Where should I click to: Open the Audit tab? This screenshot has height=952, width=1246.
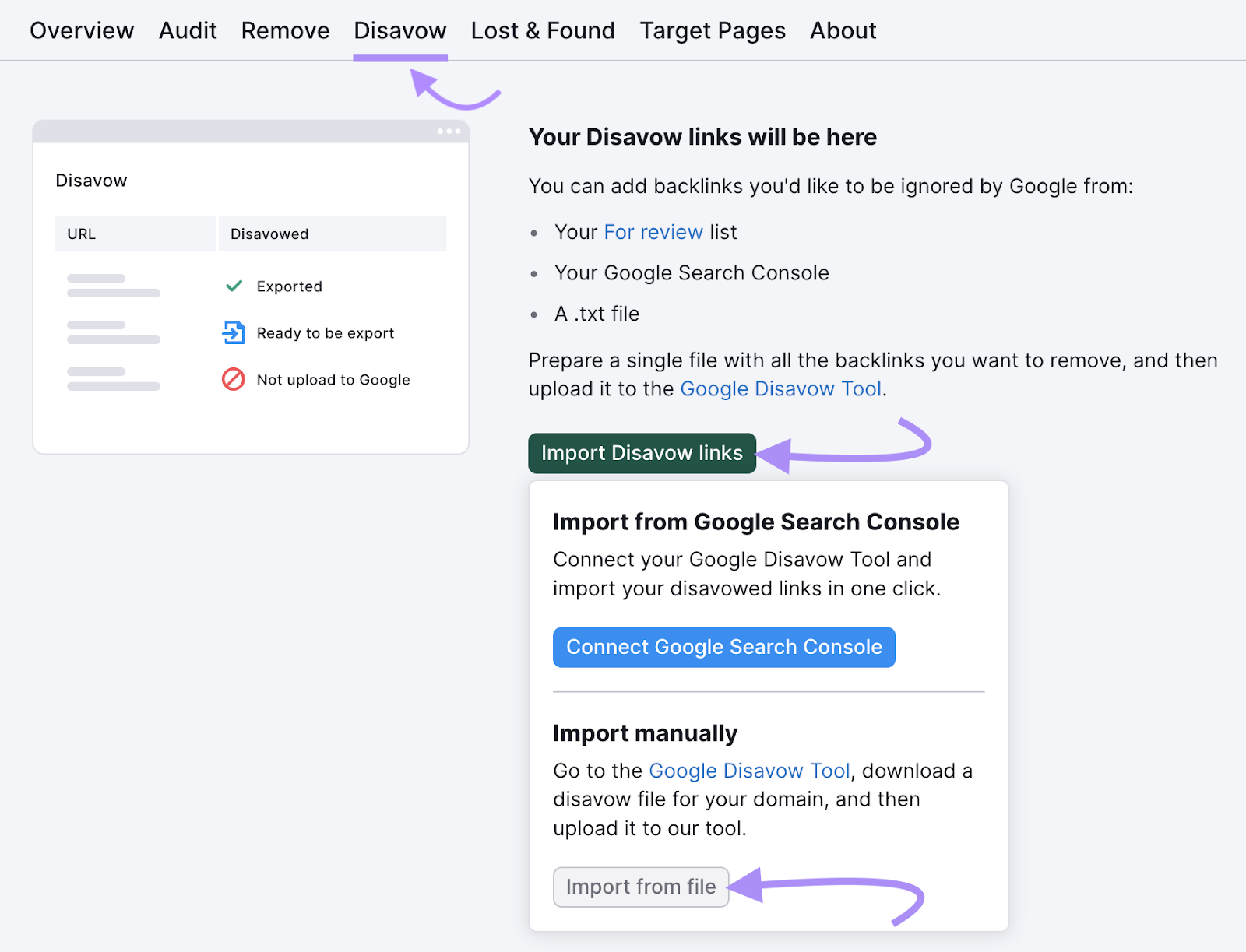(x=187, y=30)
